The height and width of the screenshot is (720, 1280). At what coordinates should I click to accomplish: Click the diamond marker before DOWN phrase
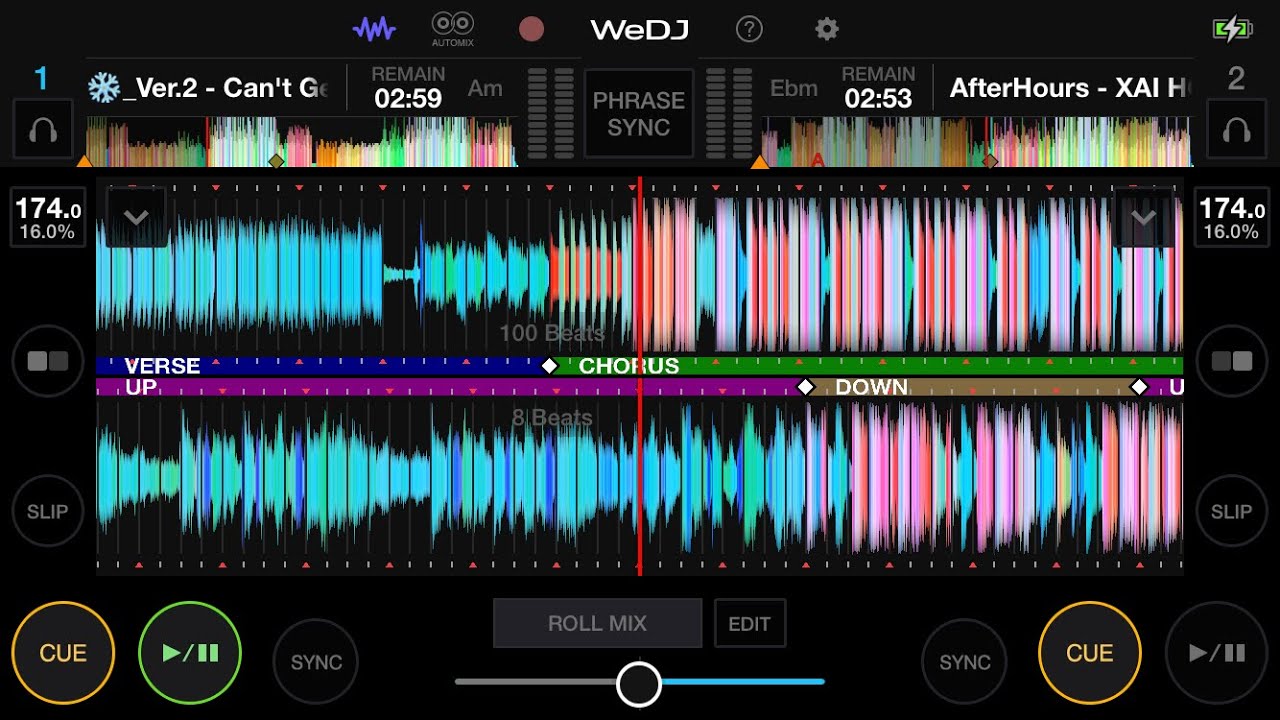(x=805, y=387)
